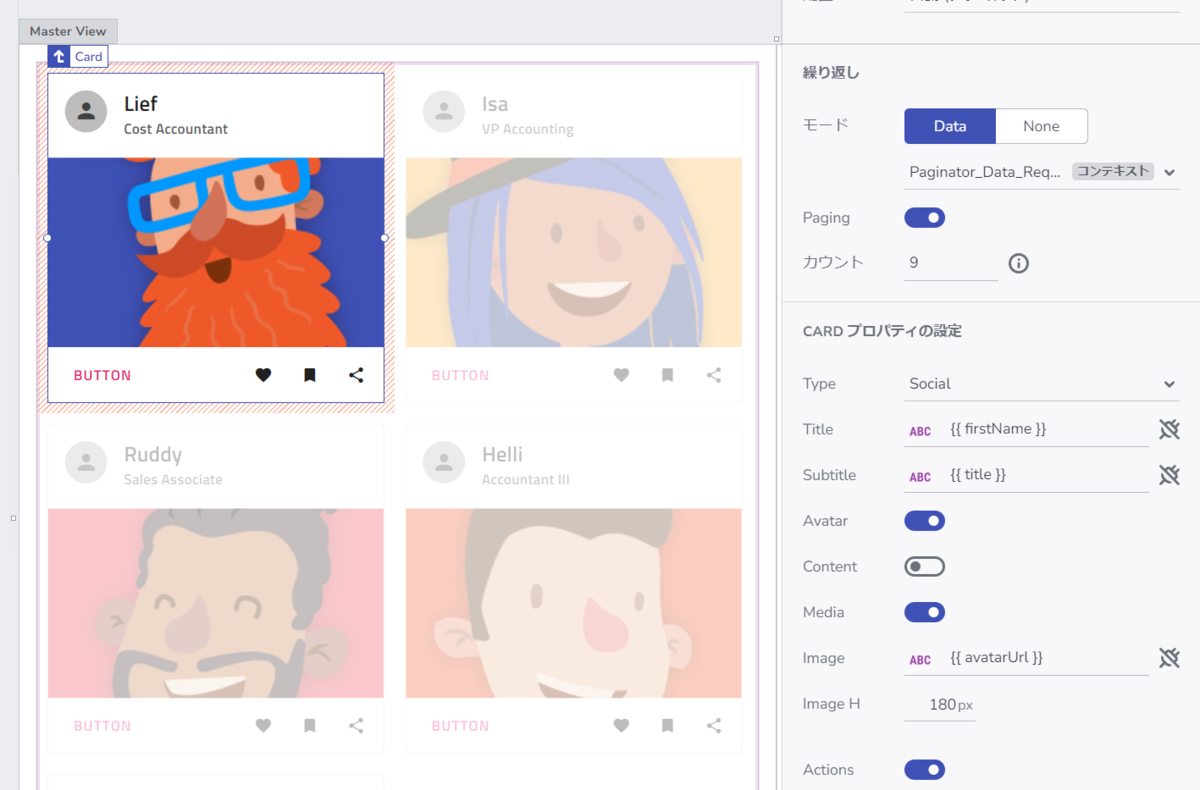1200x790 pixels.
Task: Open the Paginator_Data_Req context dropdown
Action: pos(1041,172)
